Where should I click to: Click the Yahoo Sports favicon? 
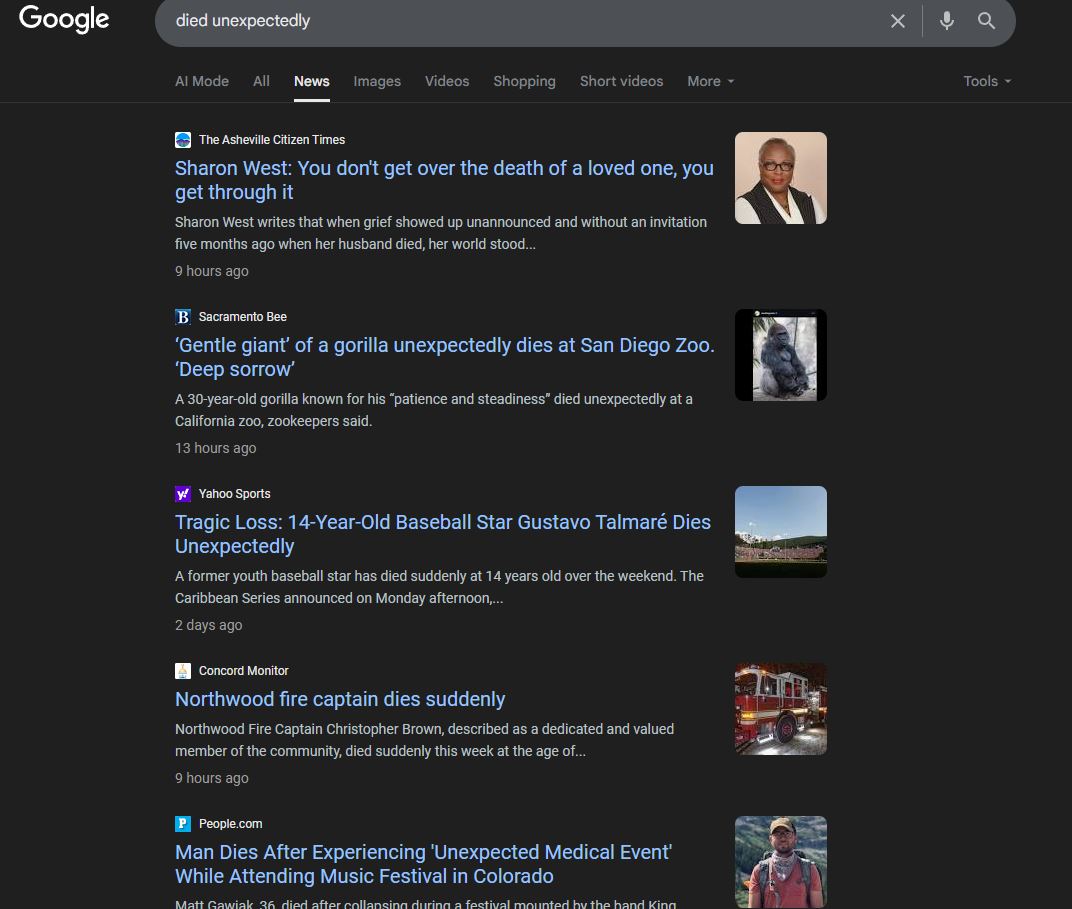(x=183, y=494)
